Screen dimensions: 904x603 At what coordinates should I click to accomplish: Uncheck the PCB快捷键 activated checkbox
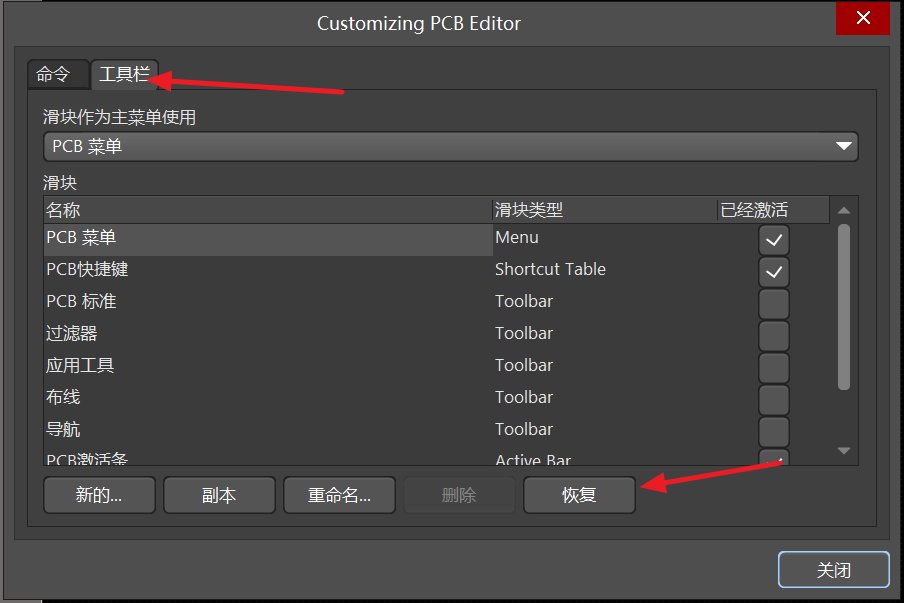point(774,272)
